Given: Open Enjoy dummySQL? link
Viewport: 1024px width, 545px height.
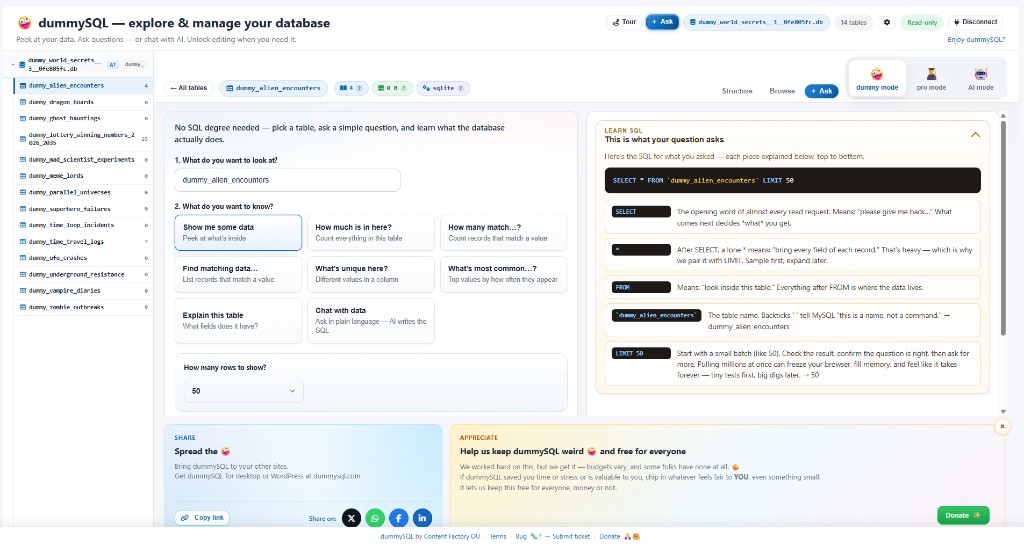Looking at the screenshot, I should point(976,40).
